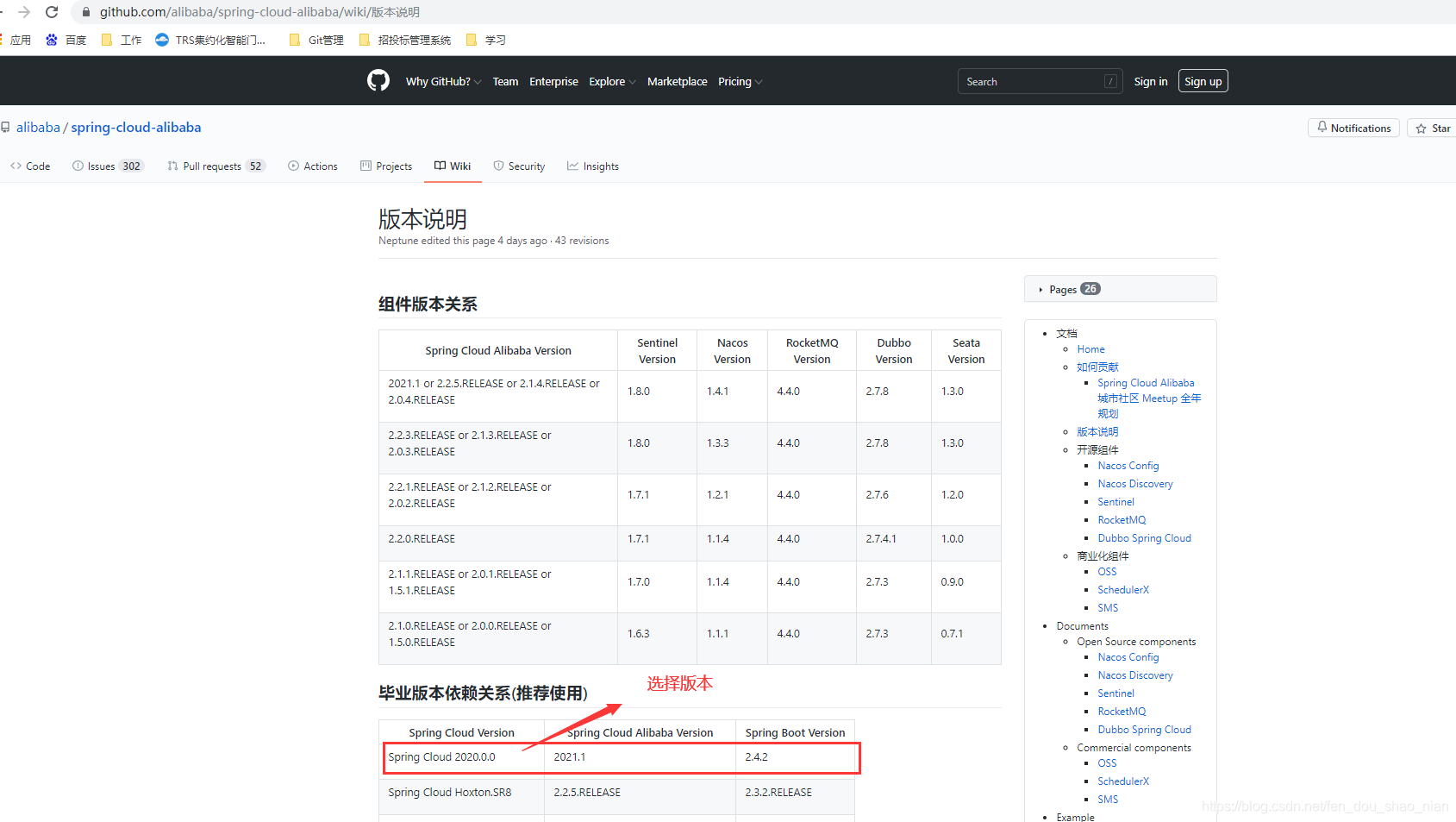Screen dimensions: 1456x822
Task: Click the Notifications bell button
Action: (1353, 128)
